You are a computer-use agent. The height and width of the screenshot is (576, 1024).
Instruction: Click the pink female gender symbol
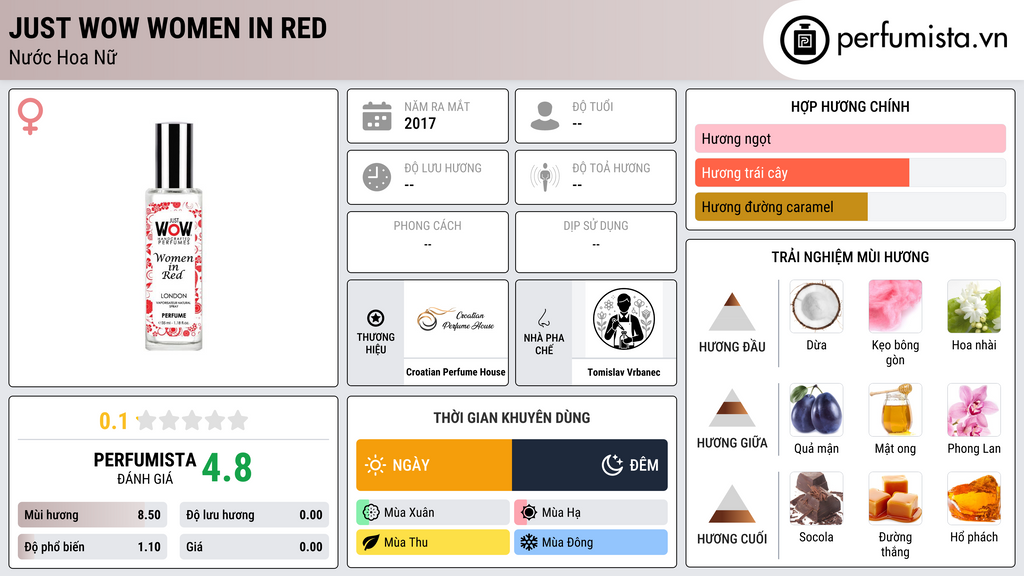point(30,116)
